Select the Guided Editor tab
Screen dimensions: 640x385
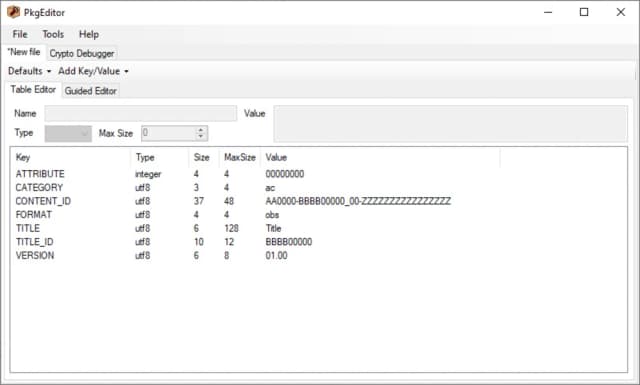[91, 91]
